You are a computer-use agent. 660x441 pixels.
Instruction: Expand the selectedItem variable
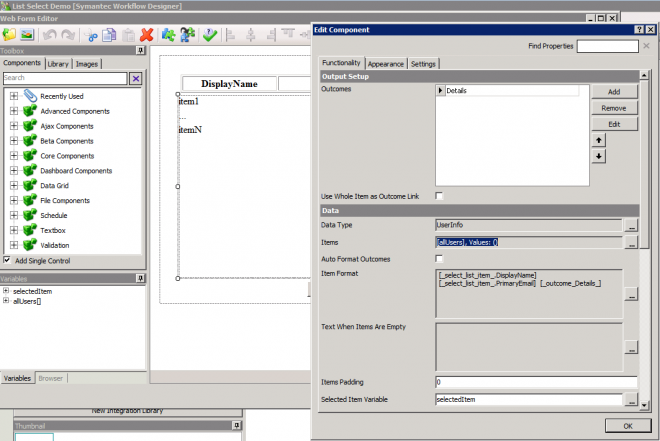click(x=6, y=291)
